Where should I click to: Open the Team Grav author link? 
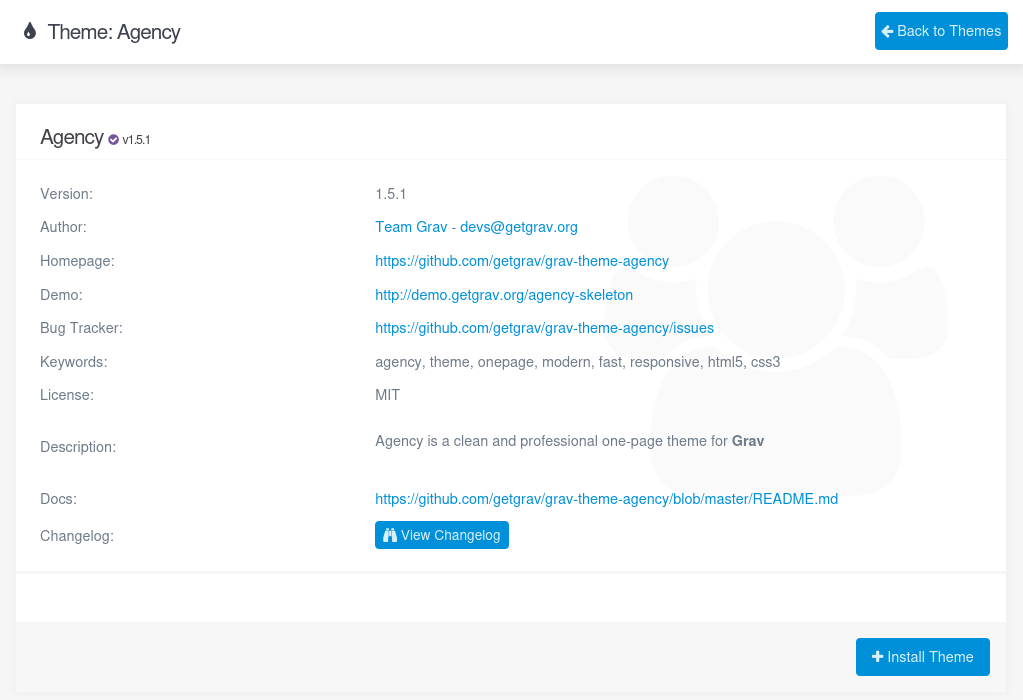(x=411, y=227)
